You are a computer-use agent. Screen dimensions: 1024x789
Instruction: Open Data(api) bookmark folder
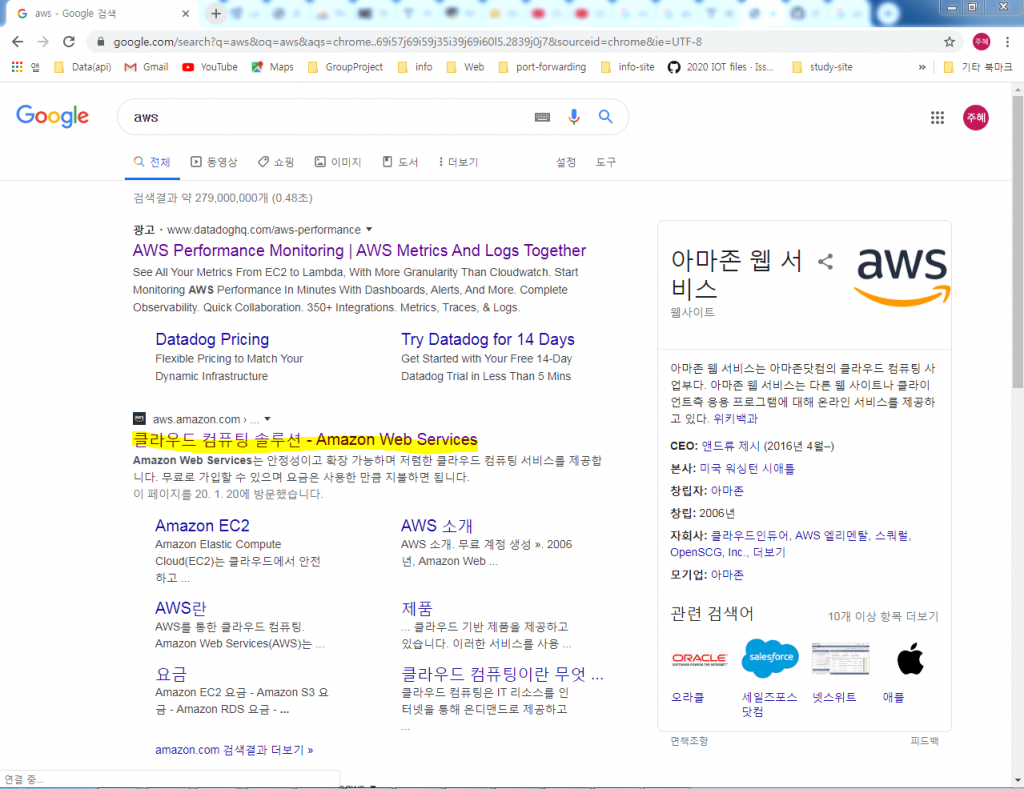pos(83,67)
